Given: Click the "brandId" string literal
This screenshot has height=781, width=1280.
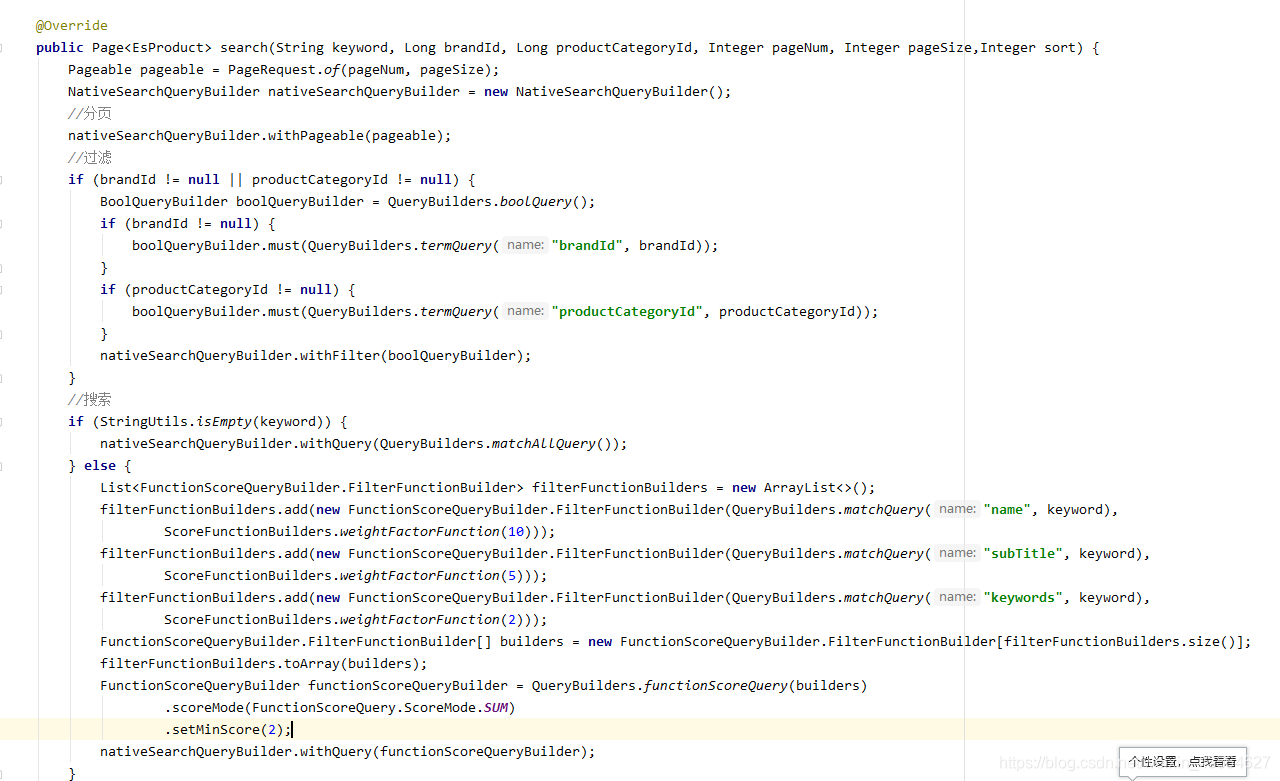Looking at the screenshot, I should click(x=587, y=245).
